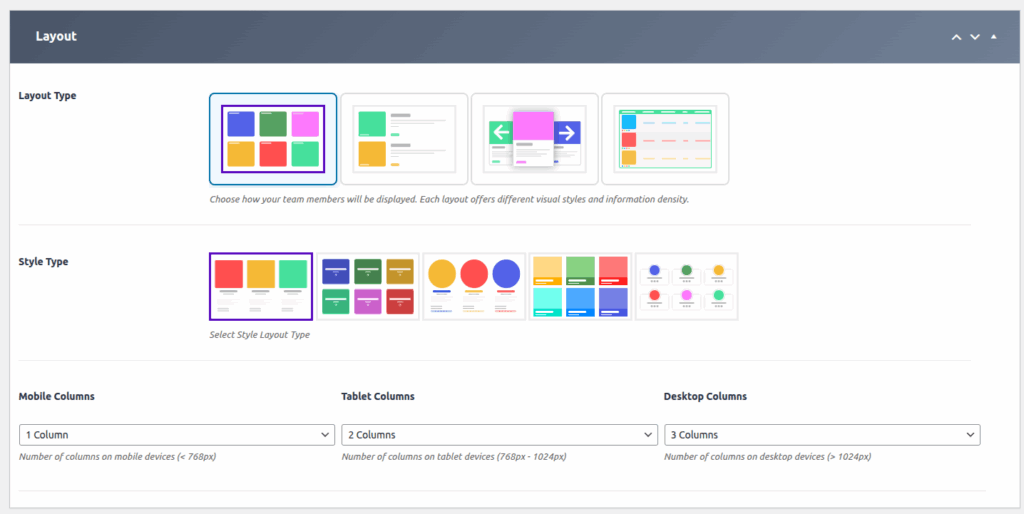This screenshot has width=1024, height=514.
Task: Collapse the Layout panel using triangle toggle
Action: [994, 37]
